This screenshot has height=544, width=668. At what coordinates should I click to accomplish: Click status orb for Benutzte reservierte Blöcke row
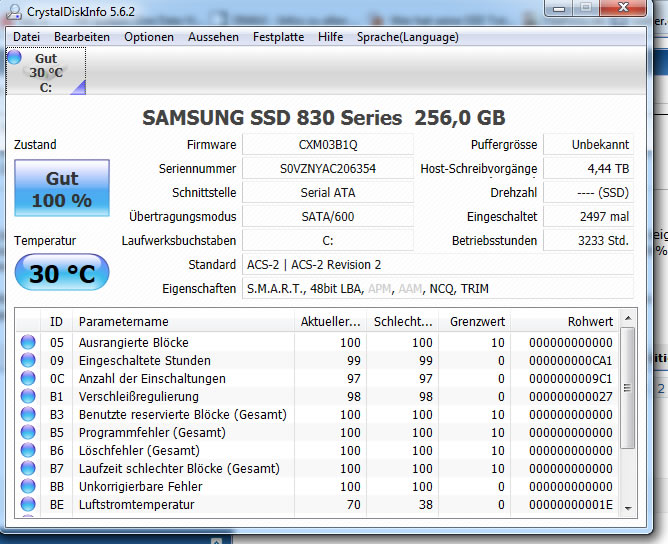click(x=28, y=414)
